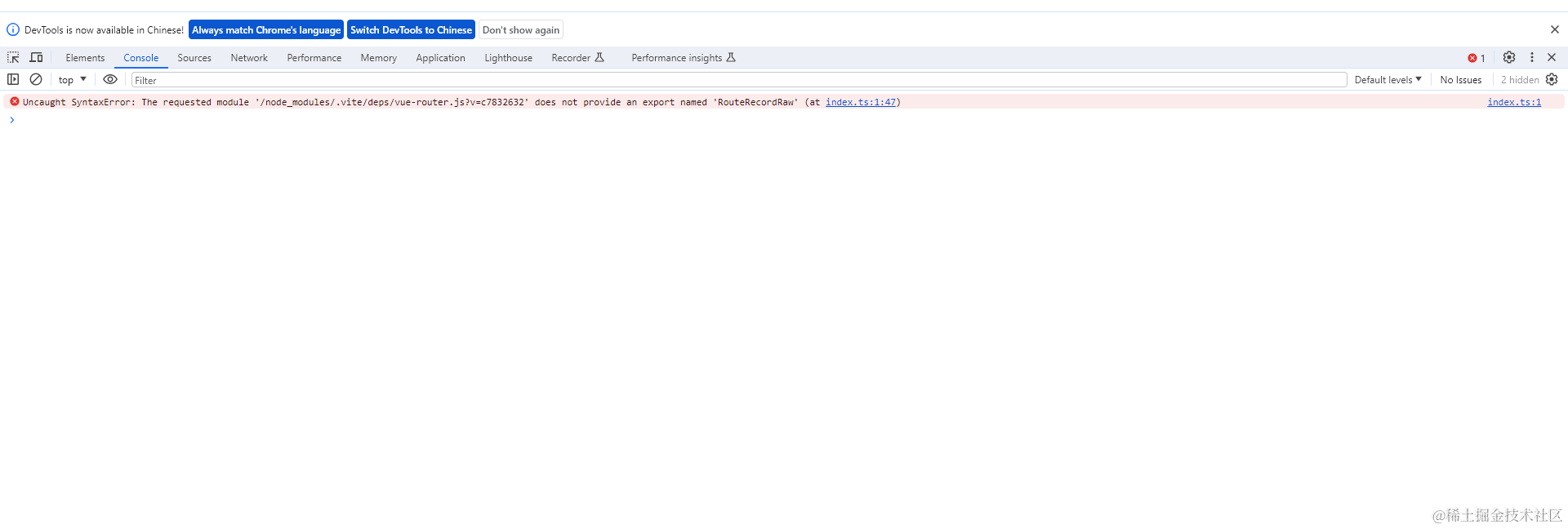The image size is (1568, 529).
Task: Click red error icon on SyntaxError row
Action: point(14,101)
